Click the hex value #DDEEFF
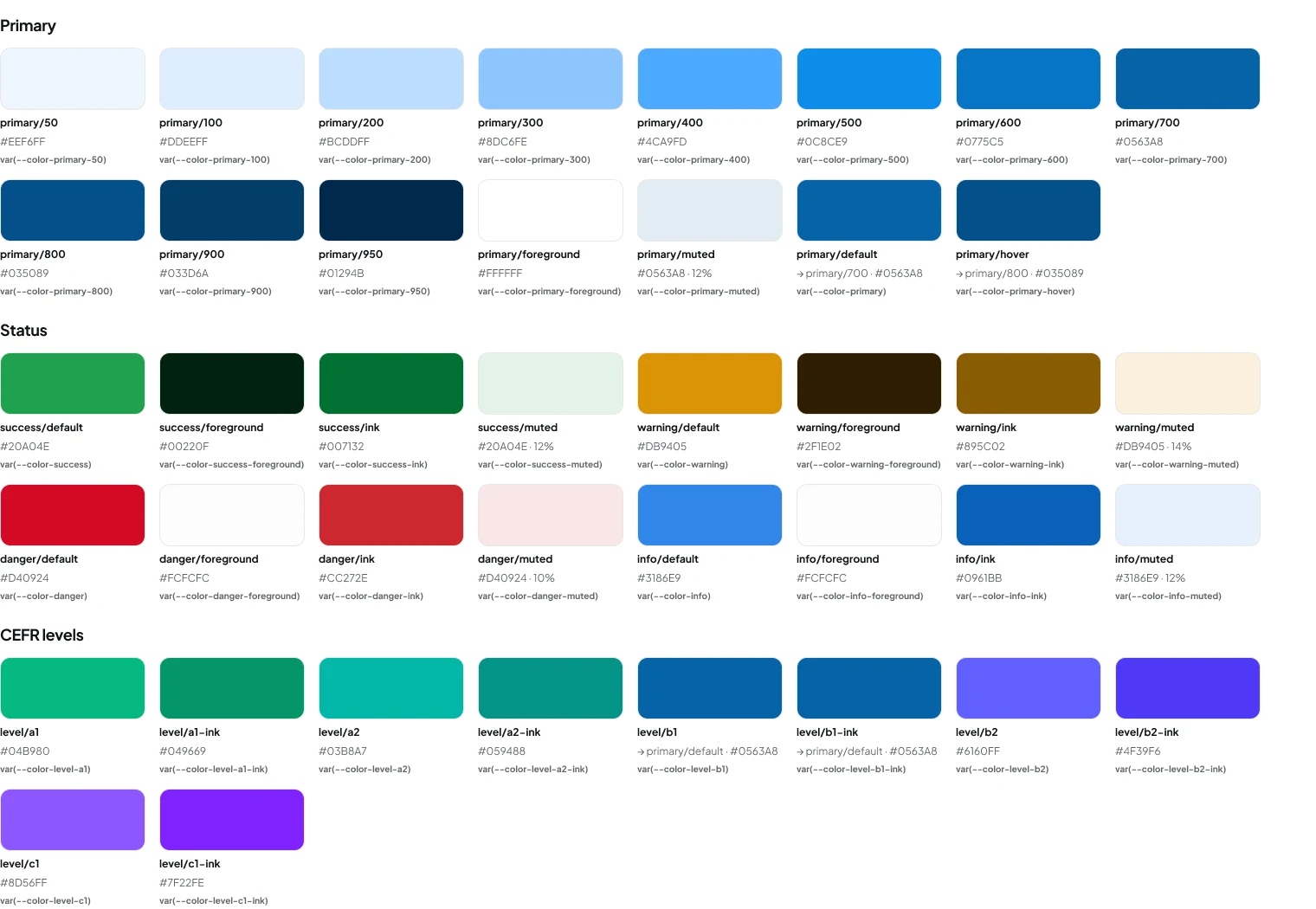Screen dimensions: 1316x909 click(x=184, y=142)
